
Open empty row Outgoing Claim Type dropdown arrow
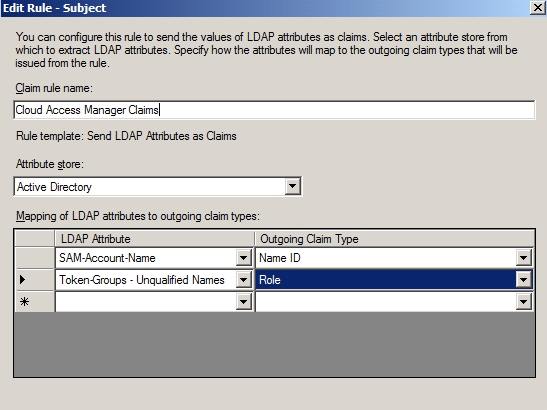pos(523,302)
